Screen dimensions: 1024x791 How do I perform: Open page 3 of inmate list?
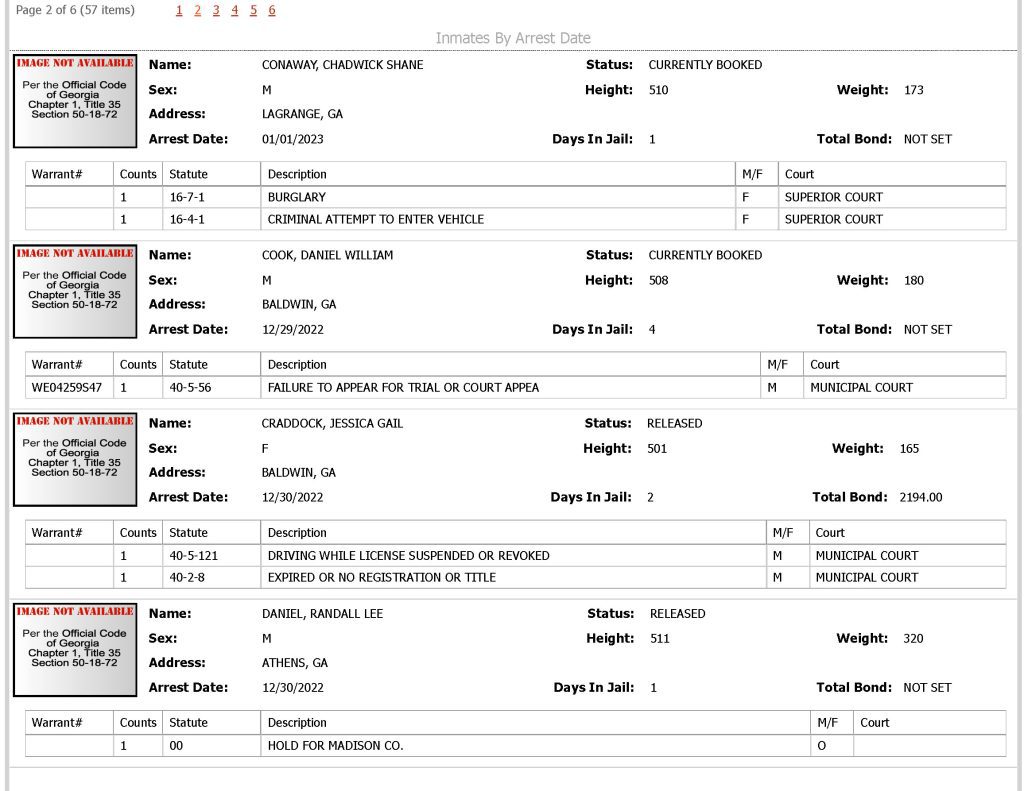[x=216, y=10]
